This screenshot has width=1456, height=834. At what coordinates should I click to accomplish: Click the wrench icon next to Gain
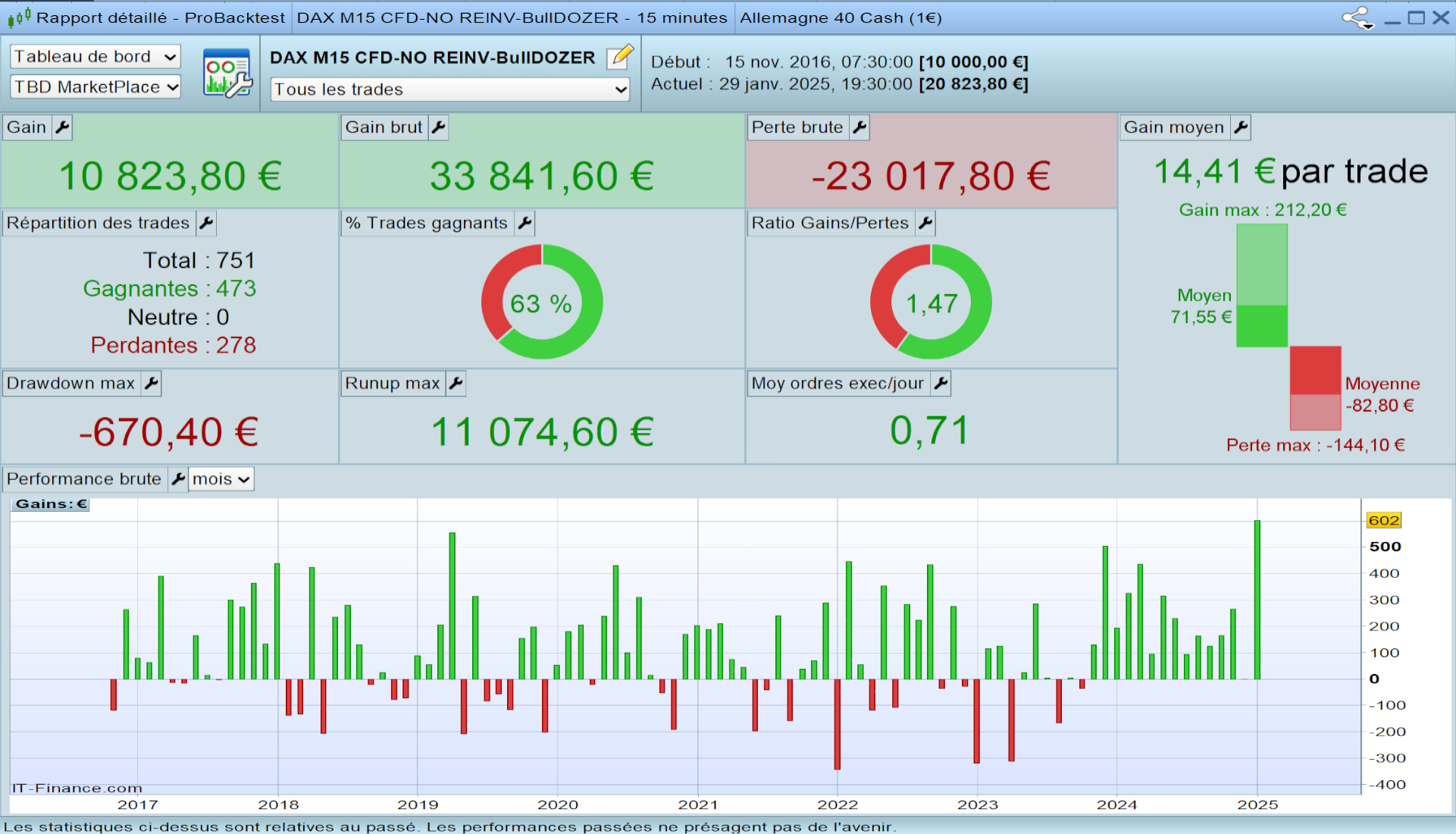pyautogui.click(x=62, y=127)
